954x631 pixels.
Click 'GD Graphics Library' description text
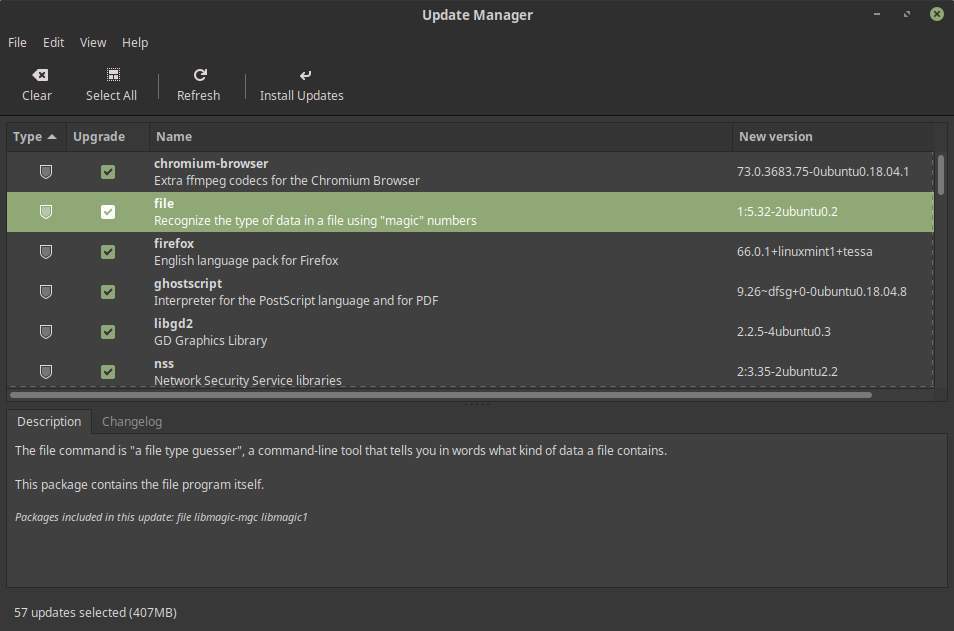coord(211,341)
